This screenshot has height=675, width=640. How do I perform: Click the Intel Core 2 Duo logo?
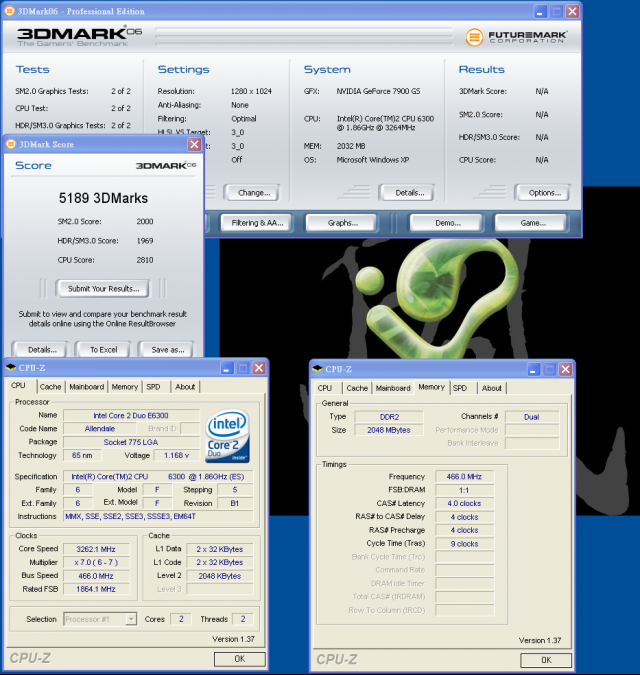[x=227, y=436]
